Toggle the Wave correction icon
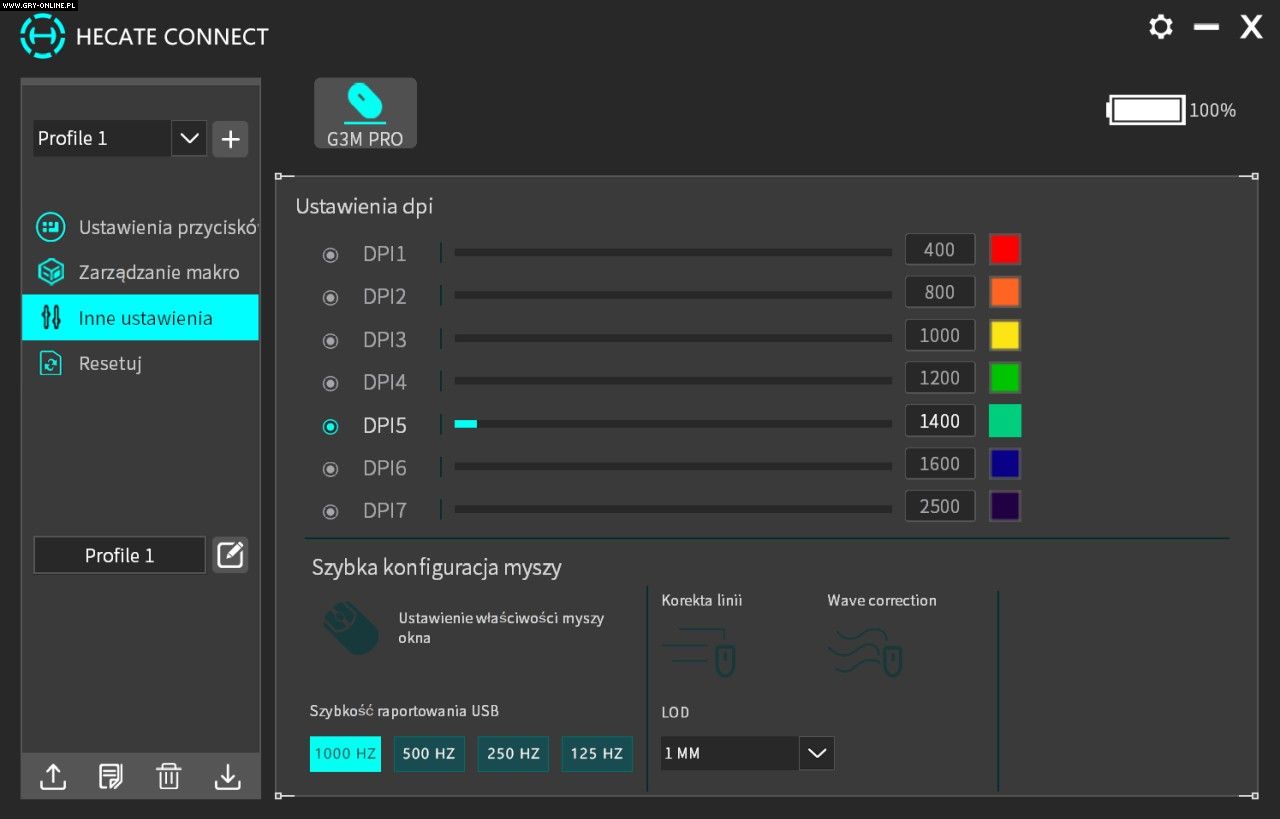The image size is (1280, 819). pyautogui.click(x=865, y=652)
